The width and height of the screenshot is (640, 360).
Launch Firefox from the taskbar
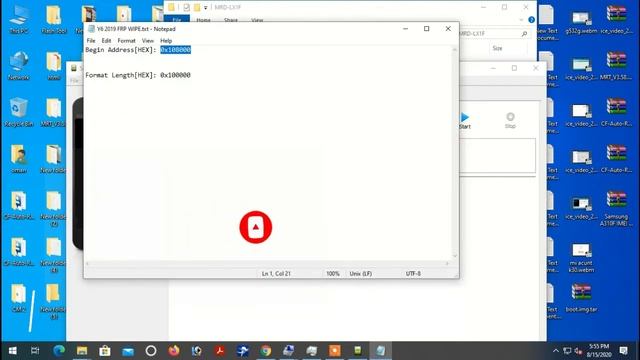174,351
